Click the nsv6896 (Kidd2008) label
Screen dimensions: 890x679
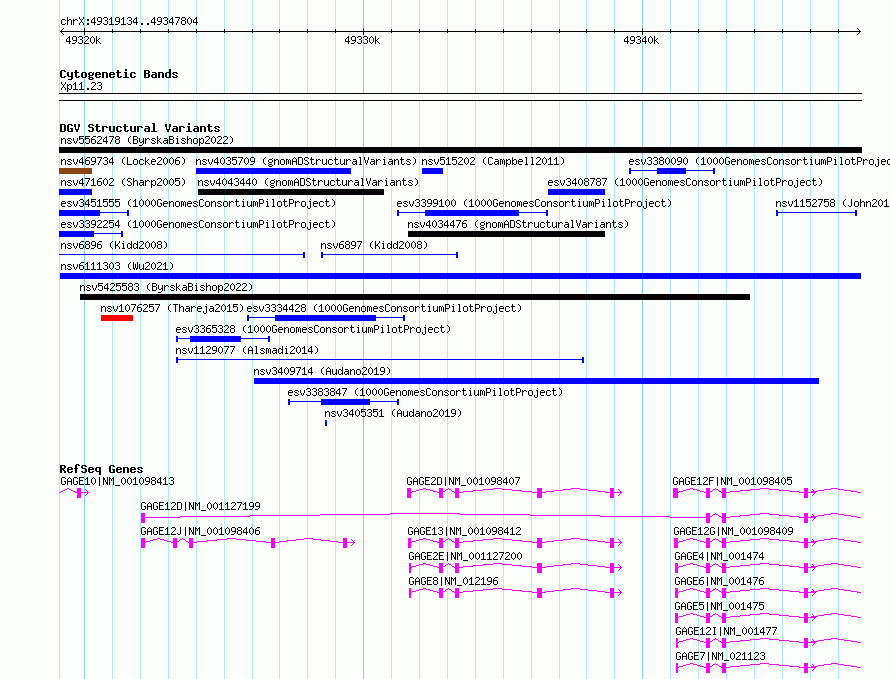point(114,245)
